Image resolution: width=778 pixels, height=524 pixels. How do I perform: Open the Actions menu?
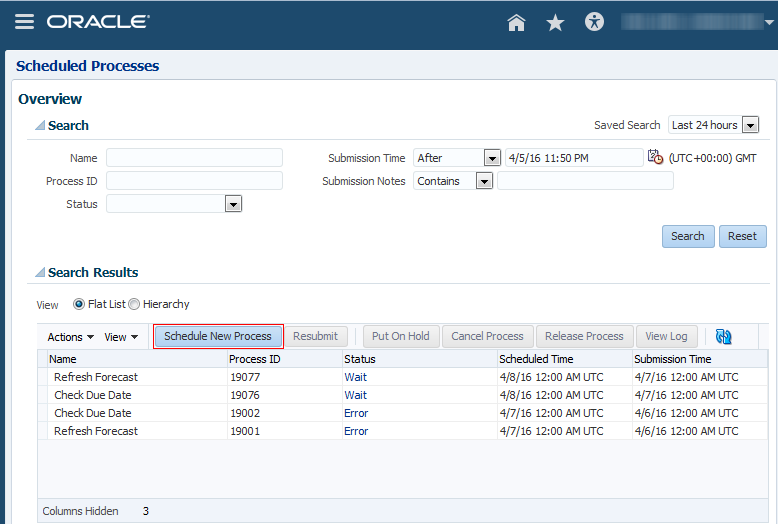tap(70, 337)
